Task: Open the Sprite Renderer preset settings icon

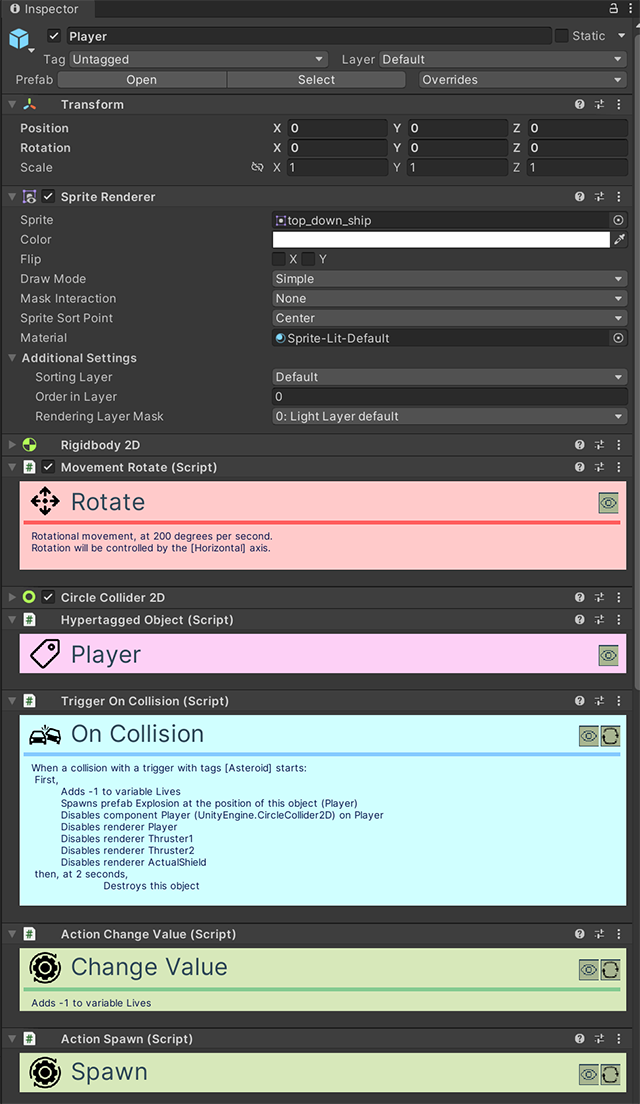Action: click(x=600, y=197)
